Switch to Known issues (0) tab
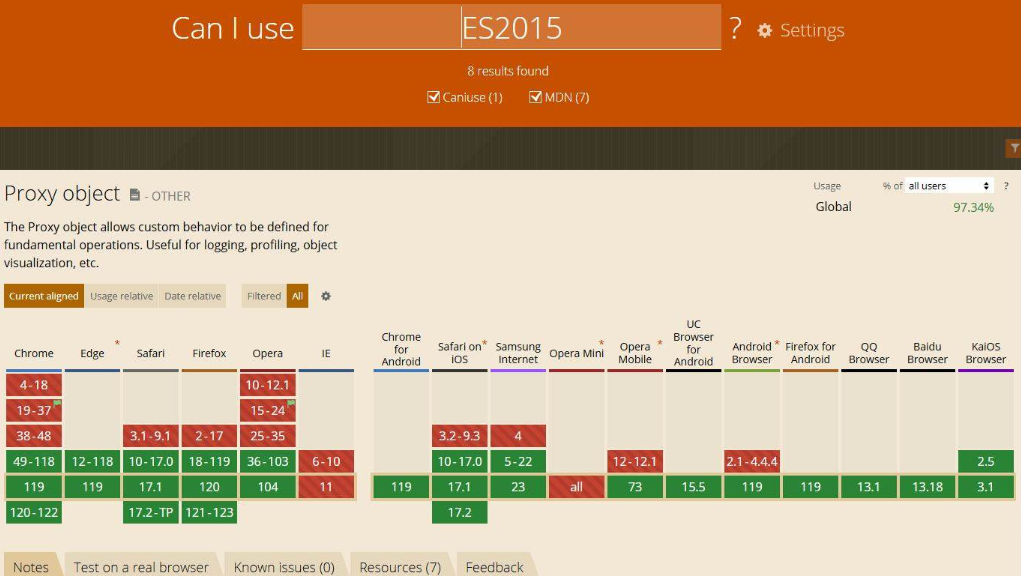 tap(283, 566)
